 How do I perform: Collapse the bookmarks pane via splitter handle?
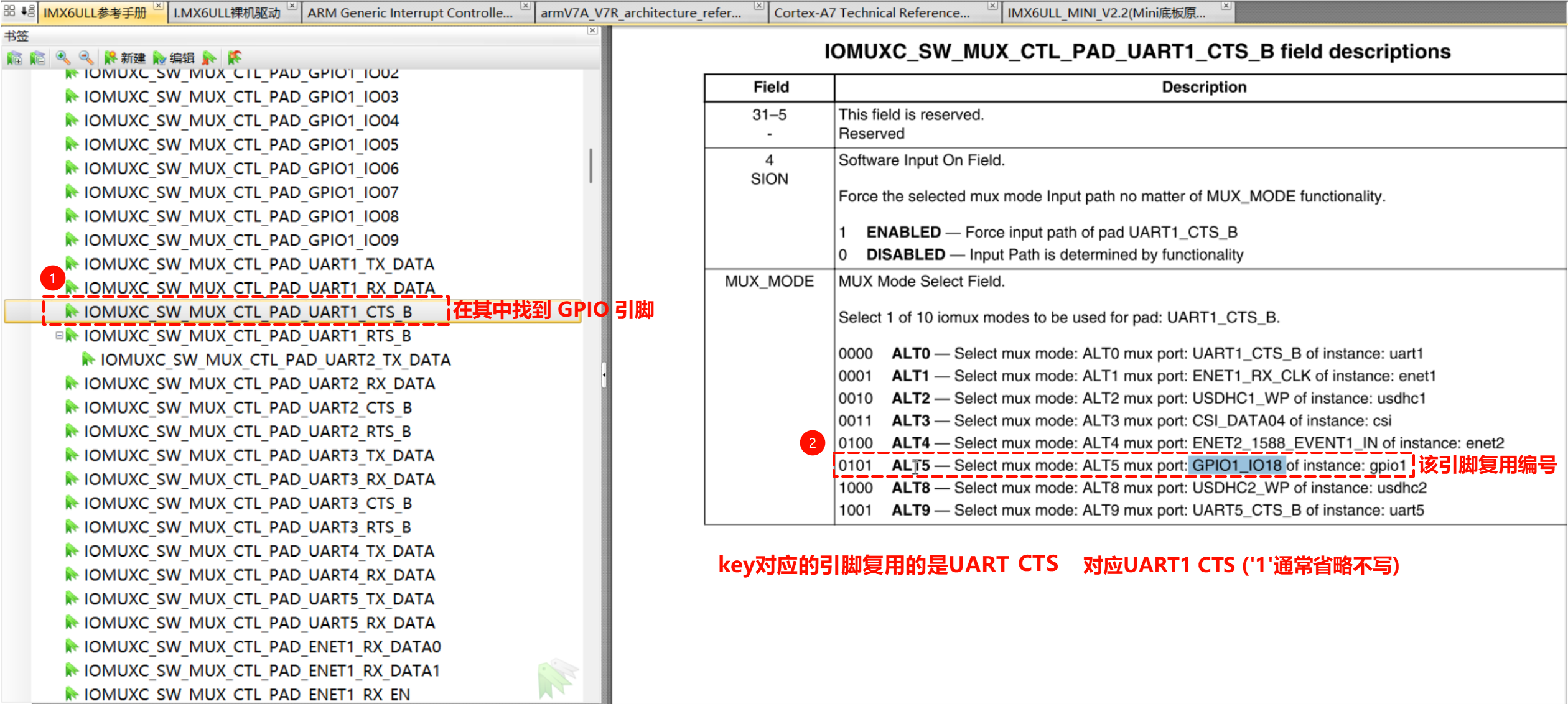604,374
